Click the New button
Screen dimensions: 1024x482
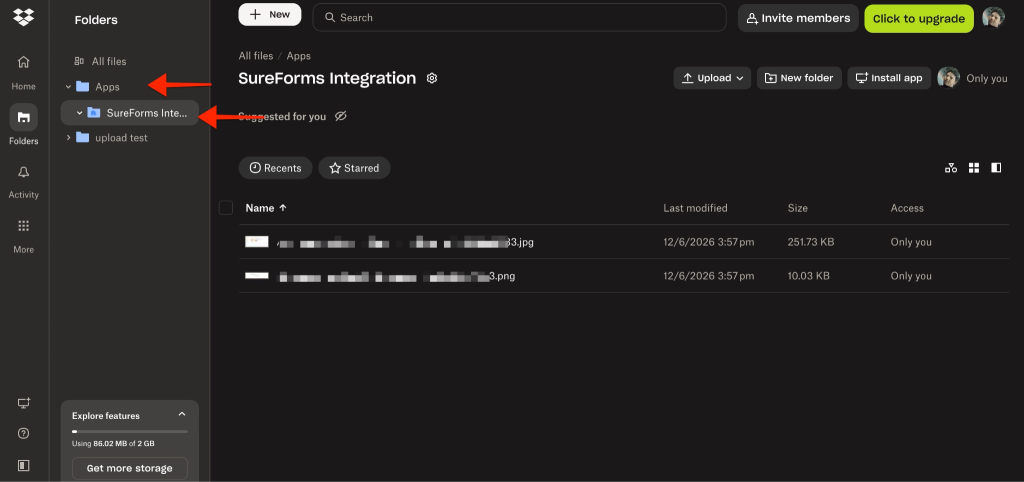tap(270, 14)
